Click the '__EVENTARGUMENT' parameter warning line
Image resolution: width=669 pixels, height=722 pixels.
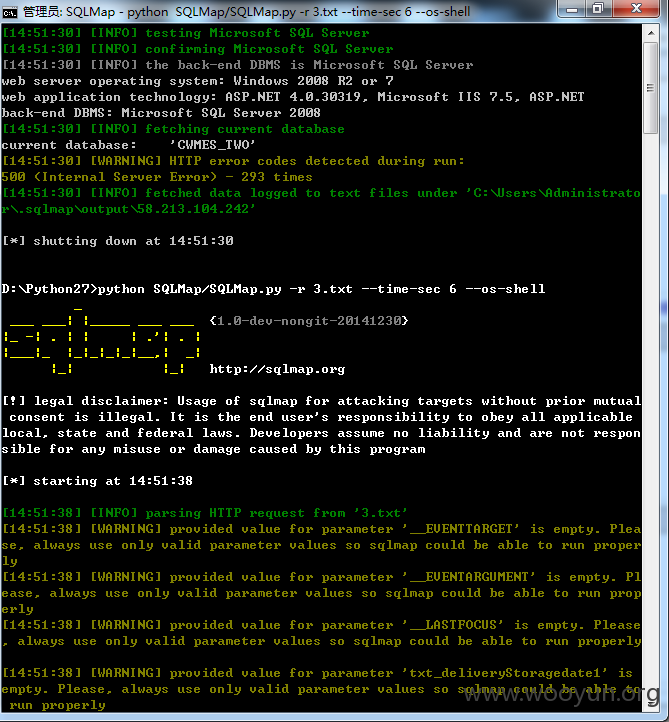click(x=321, y=593)
